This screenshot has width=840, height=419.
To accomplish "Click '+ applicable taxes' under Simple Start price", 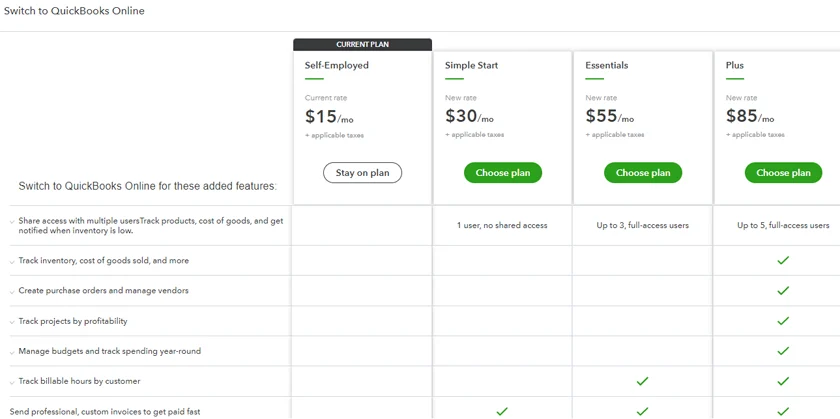I will 475,135.
